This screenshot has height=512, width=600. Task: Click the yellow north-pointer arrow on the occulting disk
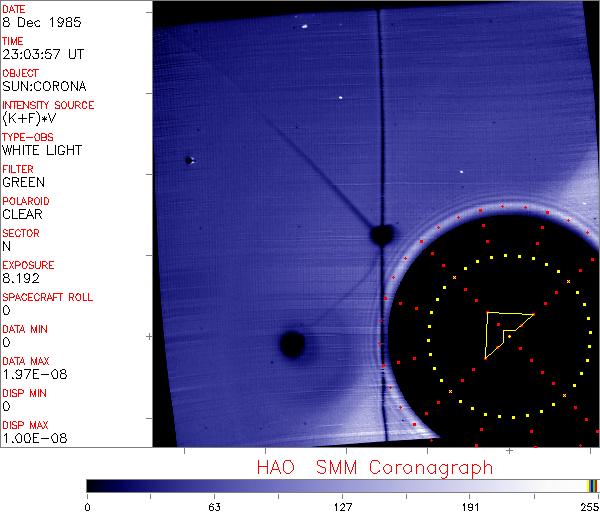pos(504,329)
